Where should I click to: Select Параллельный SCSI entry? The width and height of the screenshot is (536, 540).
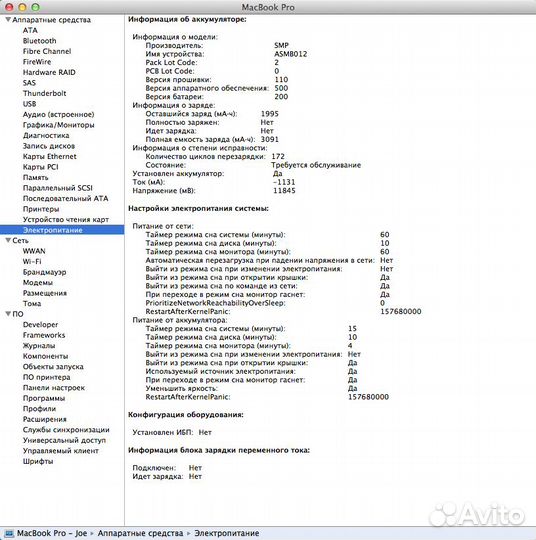[x=58, y=188]
